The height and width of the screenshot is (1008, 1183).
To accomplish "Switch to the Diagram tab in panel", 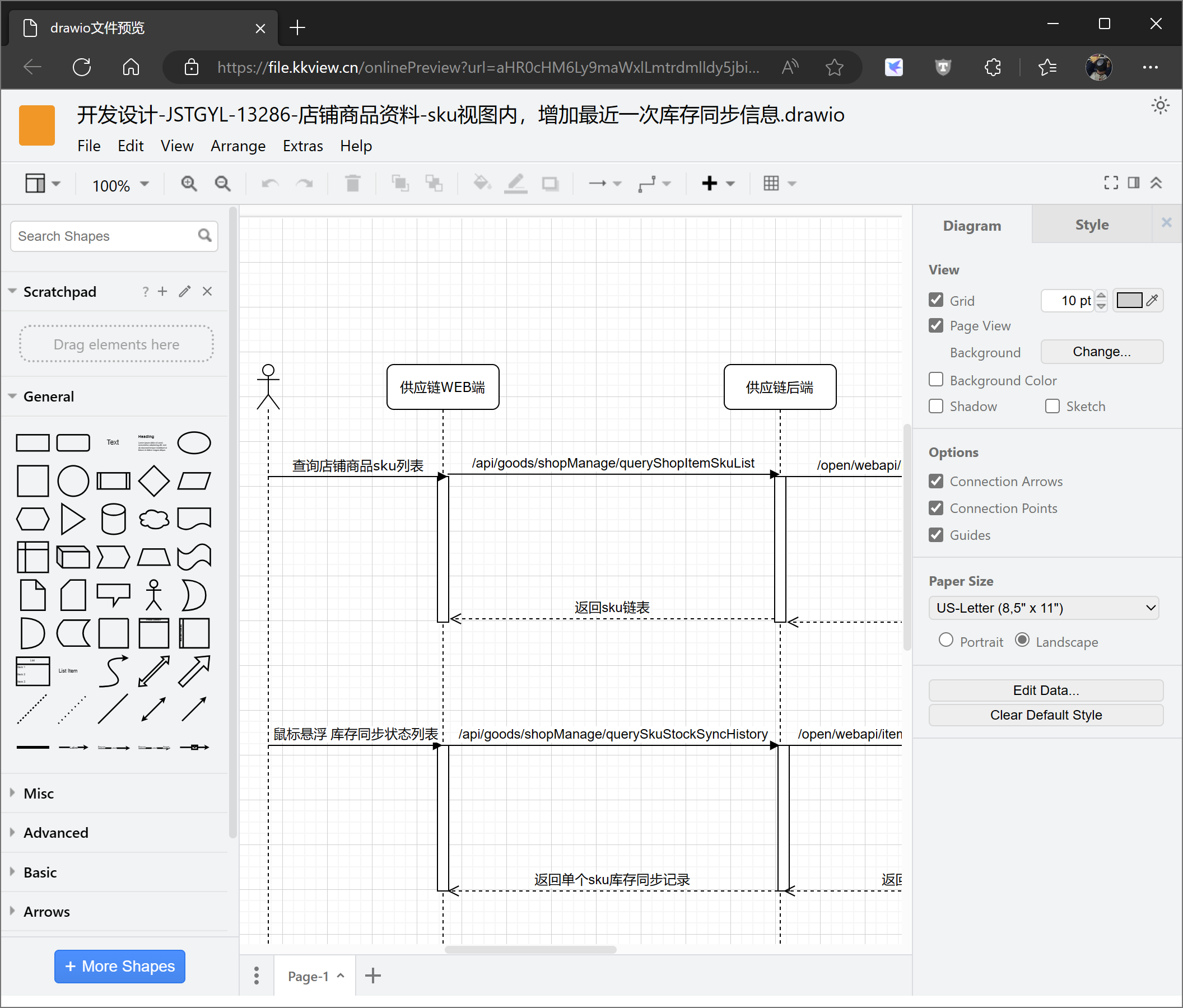I will click(x=972, y=224).
